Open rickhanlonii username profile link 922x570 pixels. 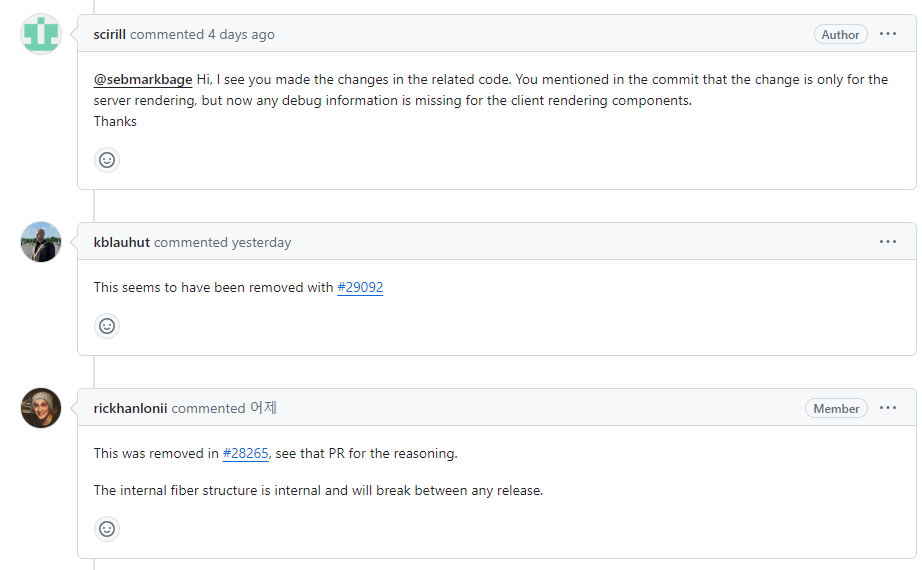131,408
